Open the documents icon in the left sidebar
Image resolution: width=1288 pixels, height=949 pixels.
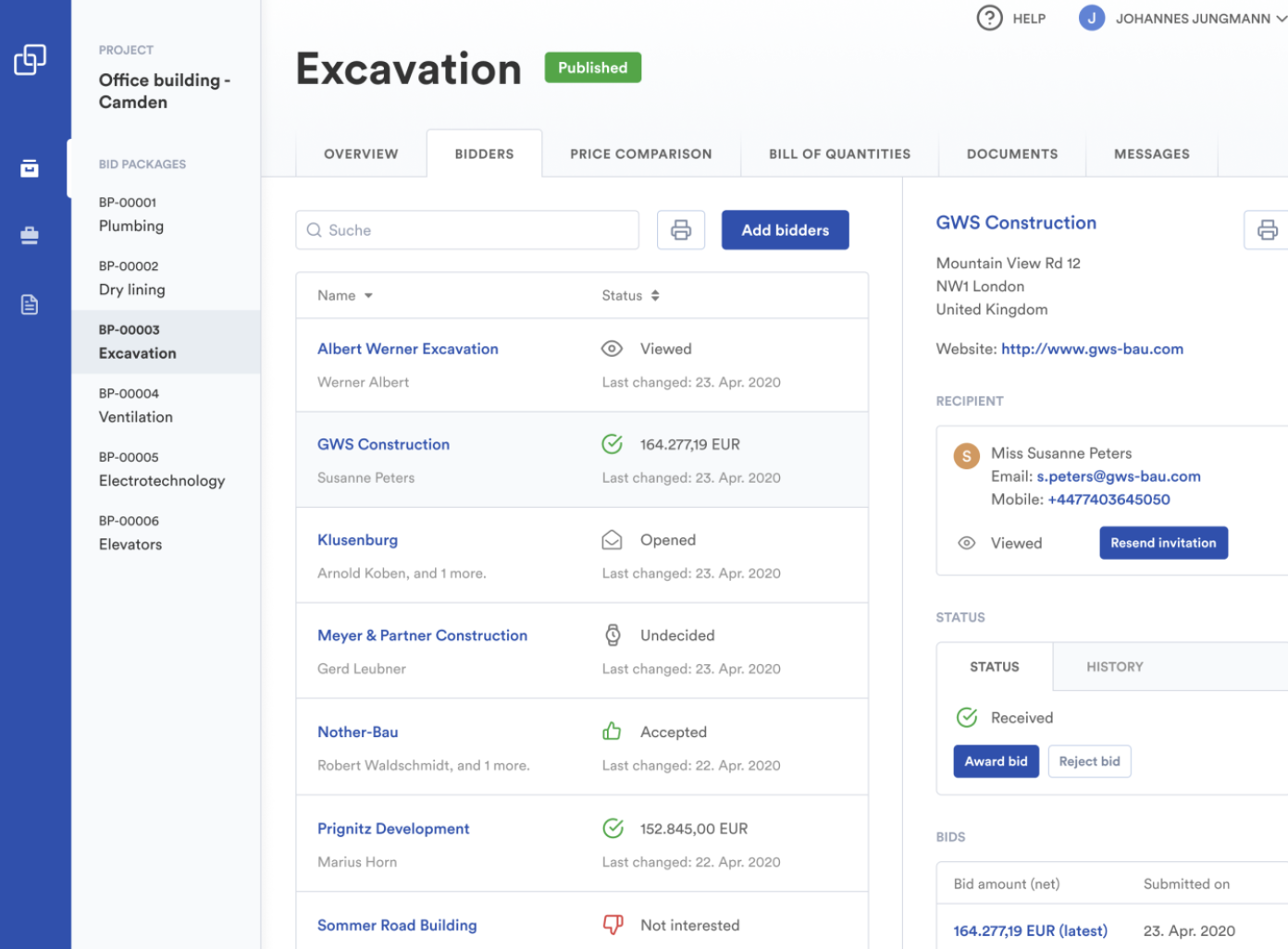pyautogui.click(x=30, y=304)
